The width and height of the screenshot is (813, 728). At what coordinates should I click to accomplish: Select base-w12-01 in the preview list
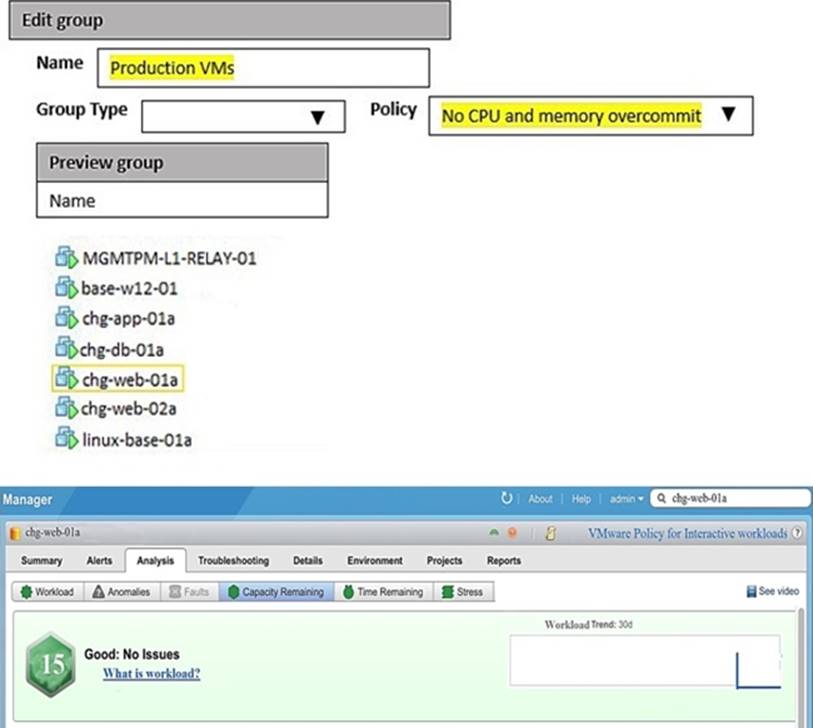[129, 288]
